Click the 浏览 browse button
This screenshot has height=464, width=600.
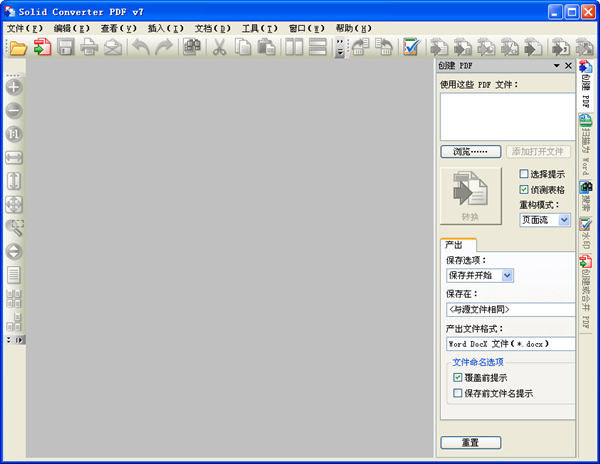coord(470,152)
